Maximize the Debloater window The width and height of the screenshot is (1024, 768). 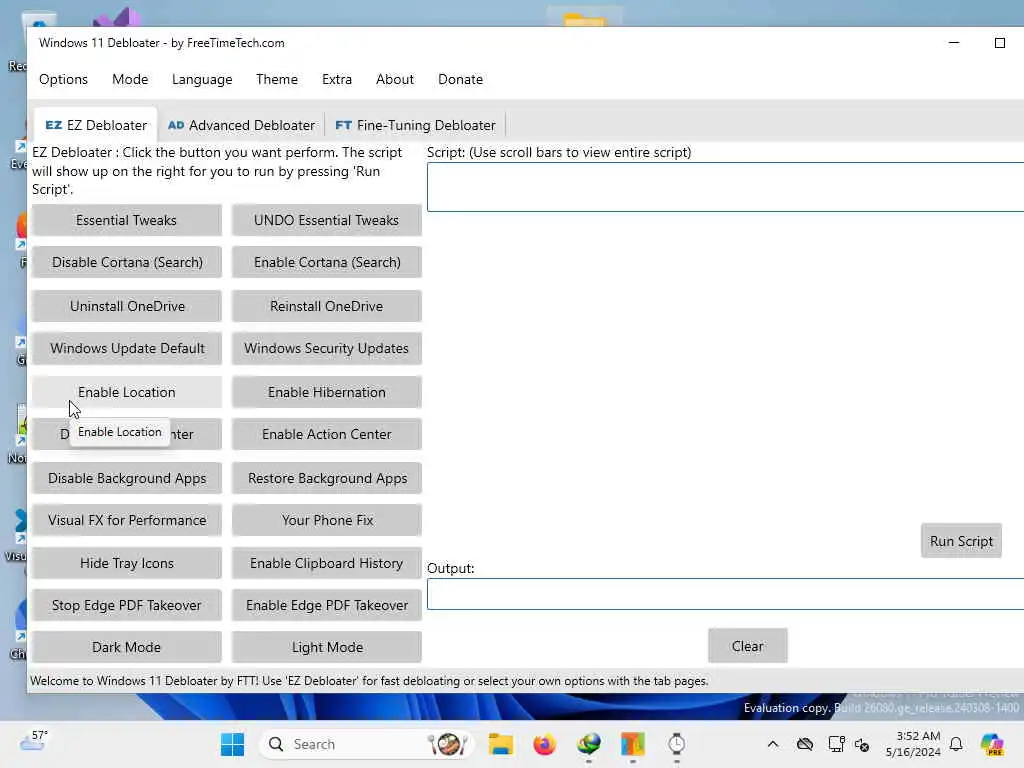click(1000, 43)
